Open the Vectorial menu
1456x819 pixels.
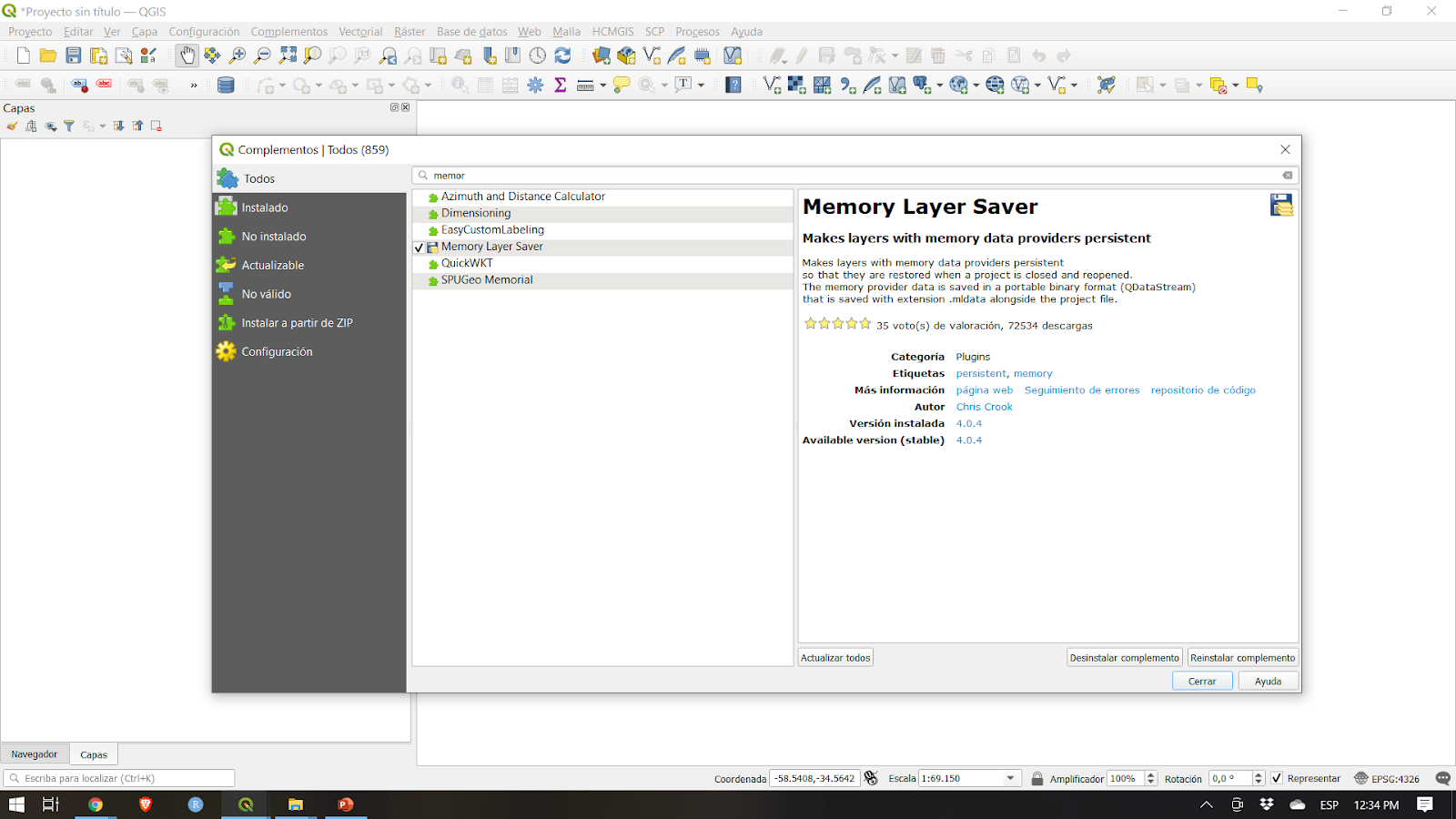point(360,32)
